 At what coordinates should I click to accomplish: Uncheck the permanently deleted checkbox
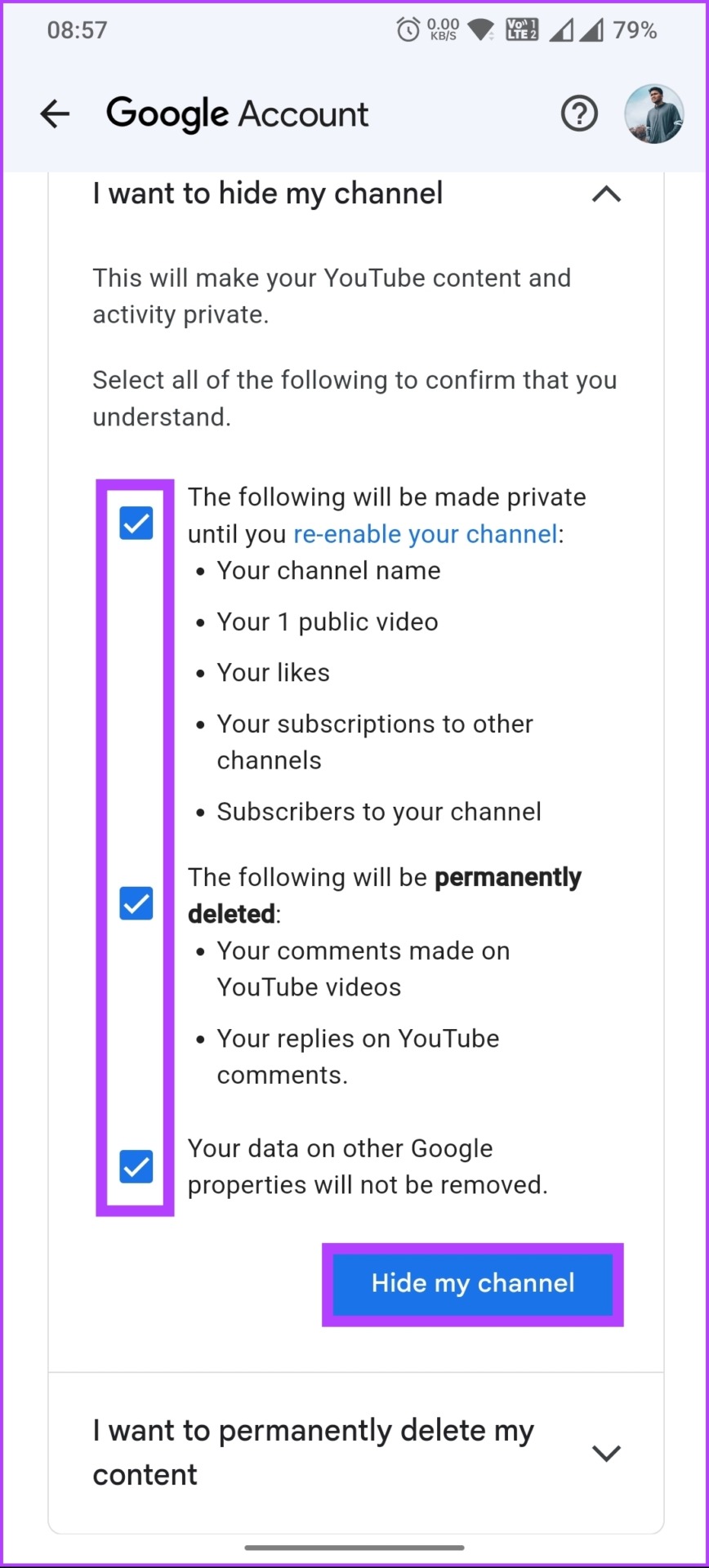pyautogui.click(x=136, y=903)
